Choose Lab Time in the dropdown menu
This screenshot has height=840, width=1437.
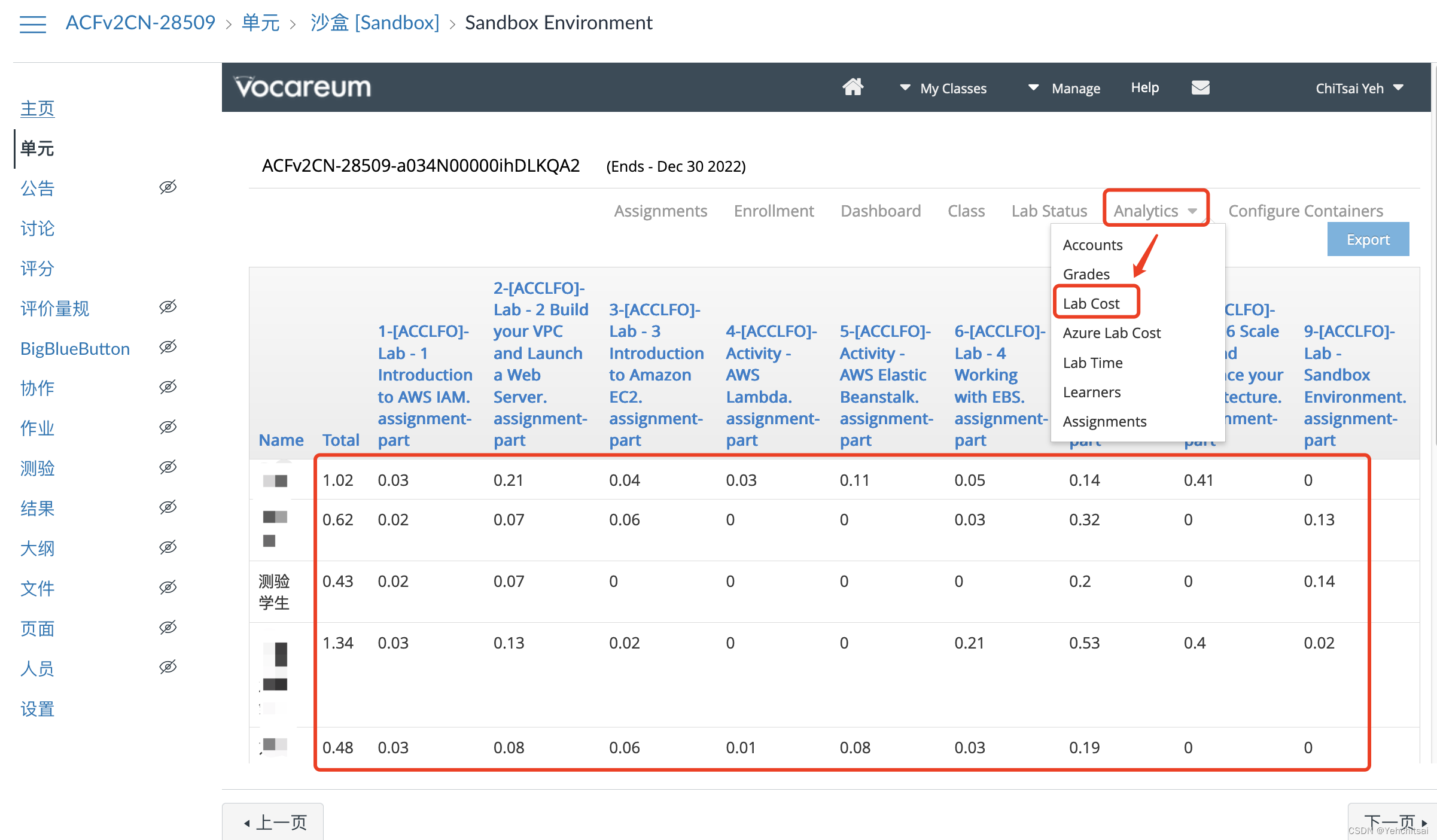1093,363
